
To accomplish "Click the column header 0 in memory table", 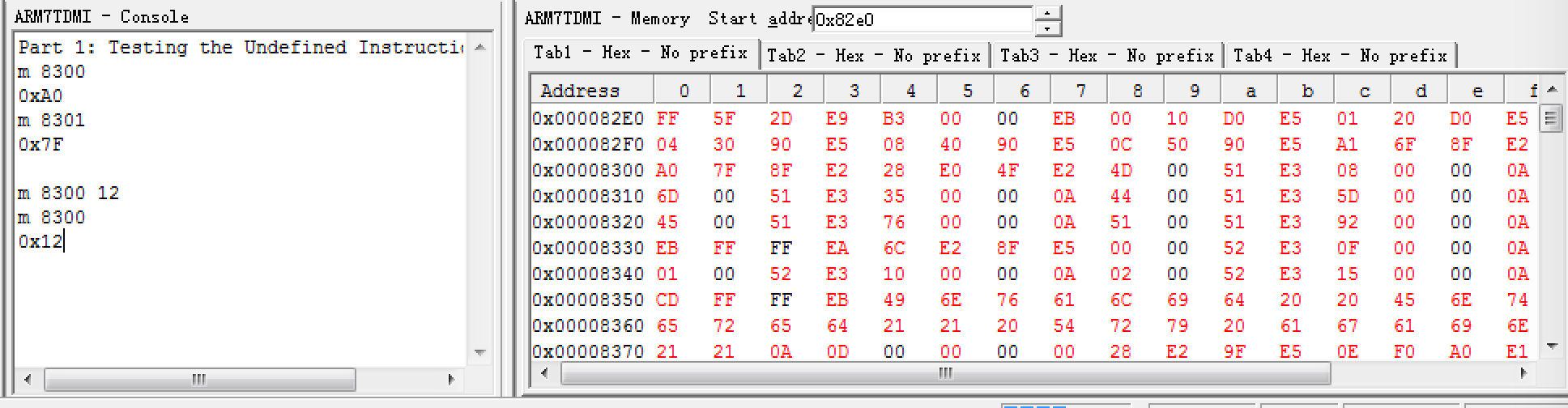I will click(x=682, y=91).
